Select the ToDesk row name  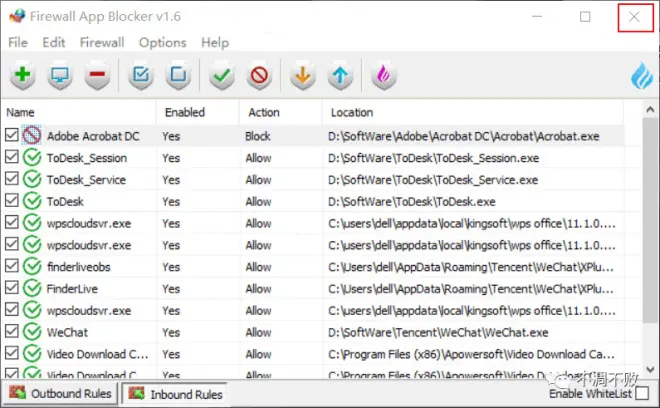tap(65, 202)
